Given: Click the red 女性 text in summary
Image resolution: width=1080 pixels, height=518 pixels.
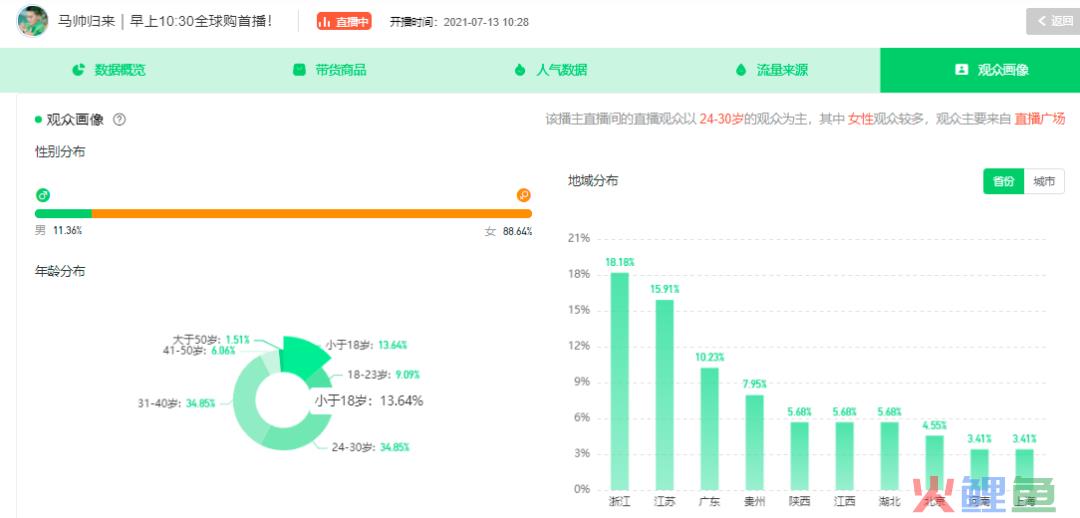Looking at the screenshot, I should [860, 119].
